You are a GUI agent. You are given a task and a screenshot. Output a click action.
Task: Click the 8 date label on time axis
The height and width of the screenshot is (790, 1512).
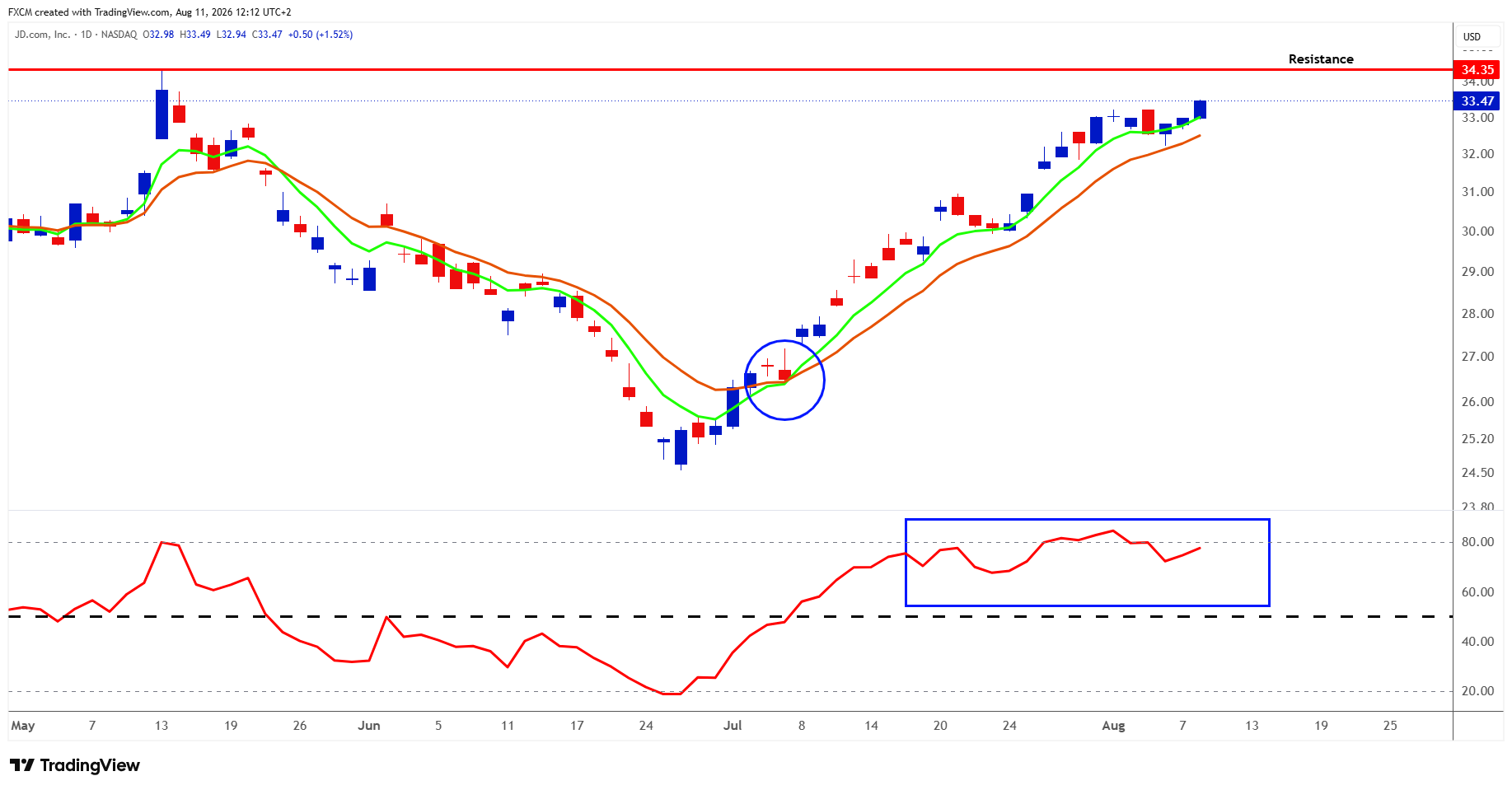(x=802, y=726)
